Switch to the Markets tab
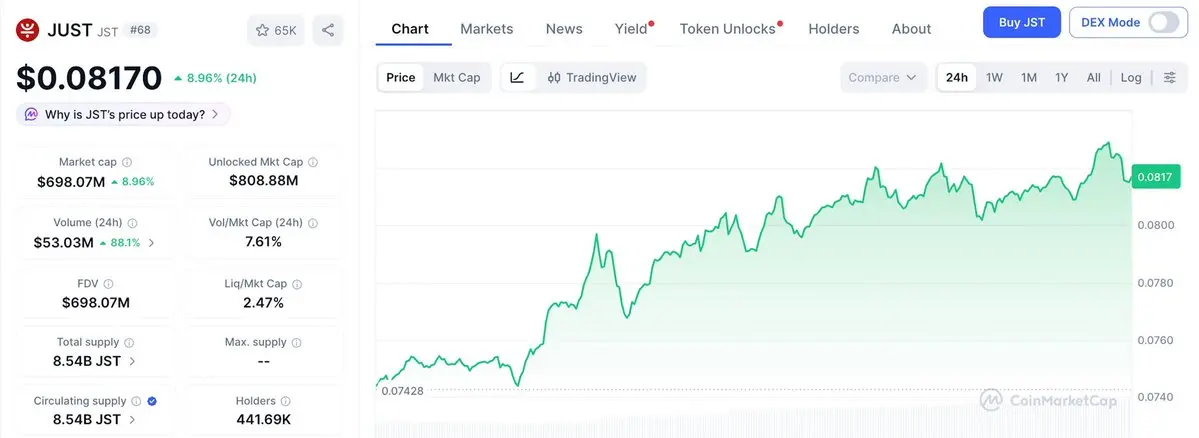 [486, 29]
